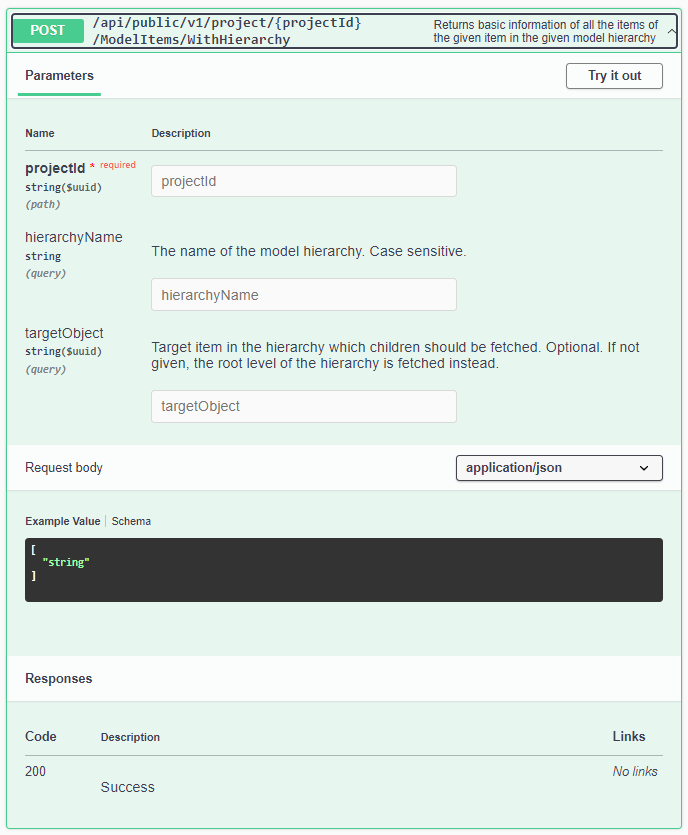Click the Responses section header
Image resolution: width=688 pixels, height=835 pixels.
tap(58, 678)
